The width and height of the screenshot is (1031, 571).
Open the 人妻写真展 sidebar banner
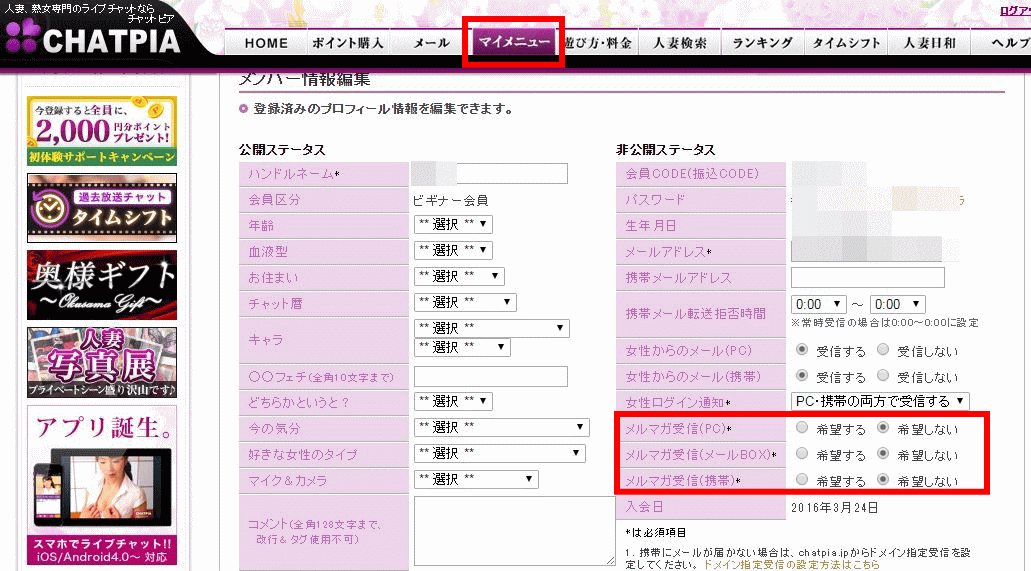click(x=102, y=361)
